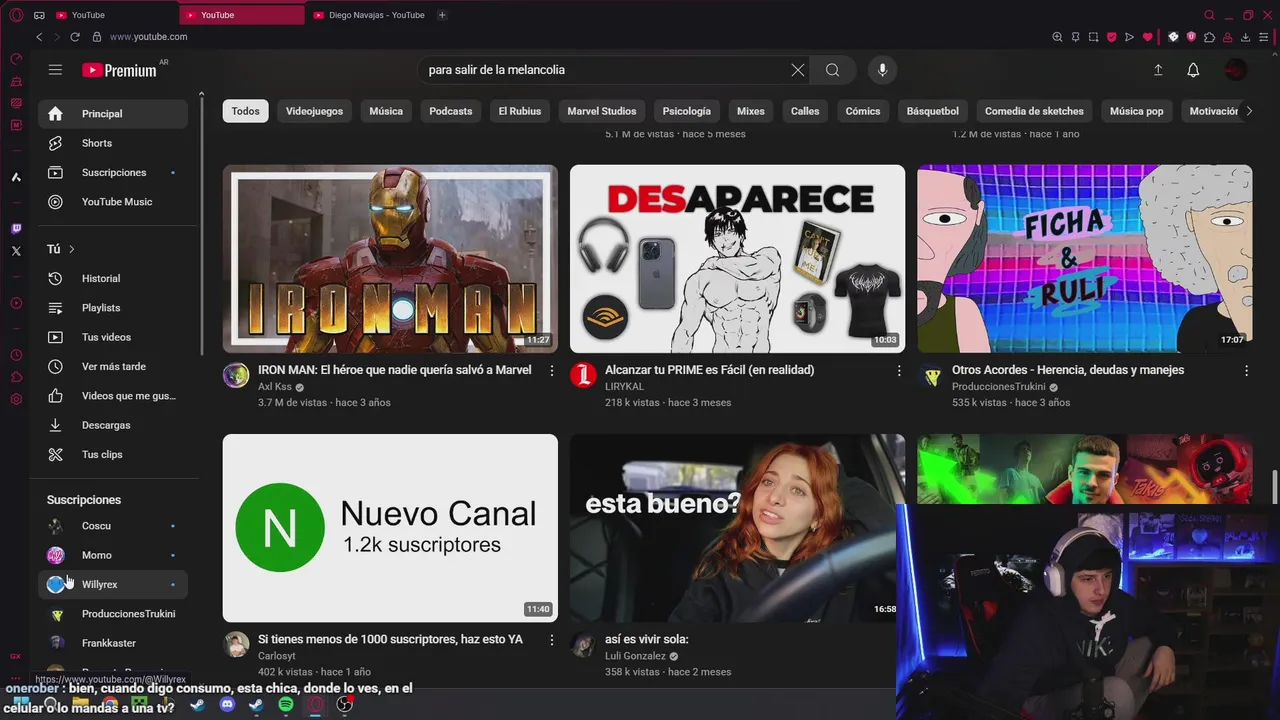Select the Marvel Studios filter chip
Image resolution: width=1280 pixels, height=720 pixels.
[602, 111]
